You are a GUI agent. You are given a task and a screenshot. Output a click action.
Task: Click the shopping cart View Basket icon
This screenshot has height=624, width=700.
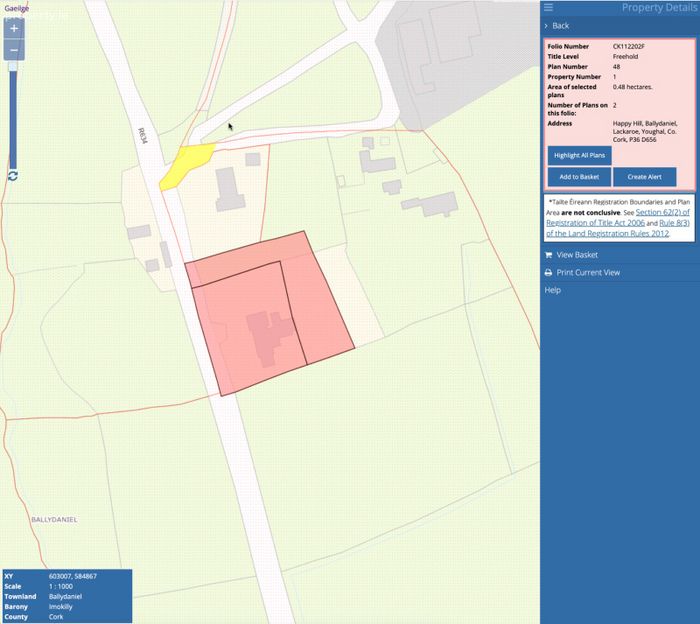548,255
